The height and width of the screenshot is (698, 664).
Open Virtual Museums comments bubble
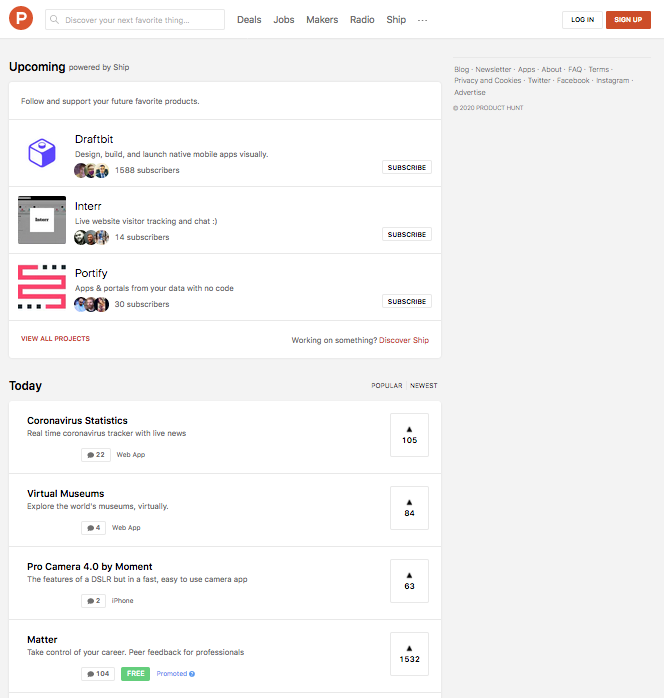[x=93, y=528]
